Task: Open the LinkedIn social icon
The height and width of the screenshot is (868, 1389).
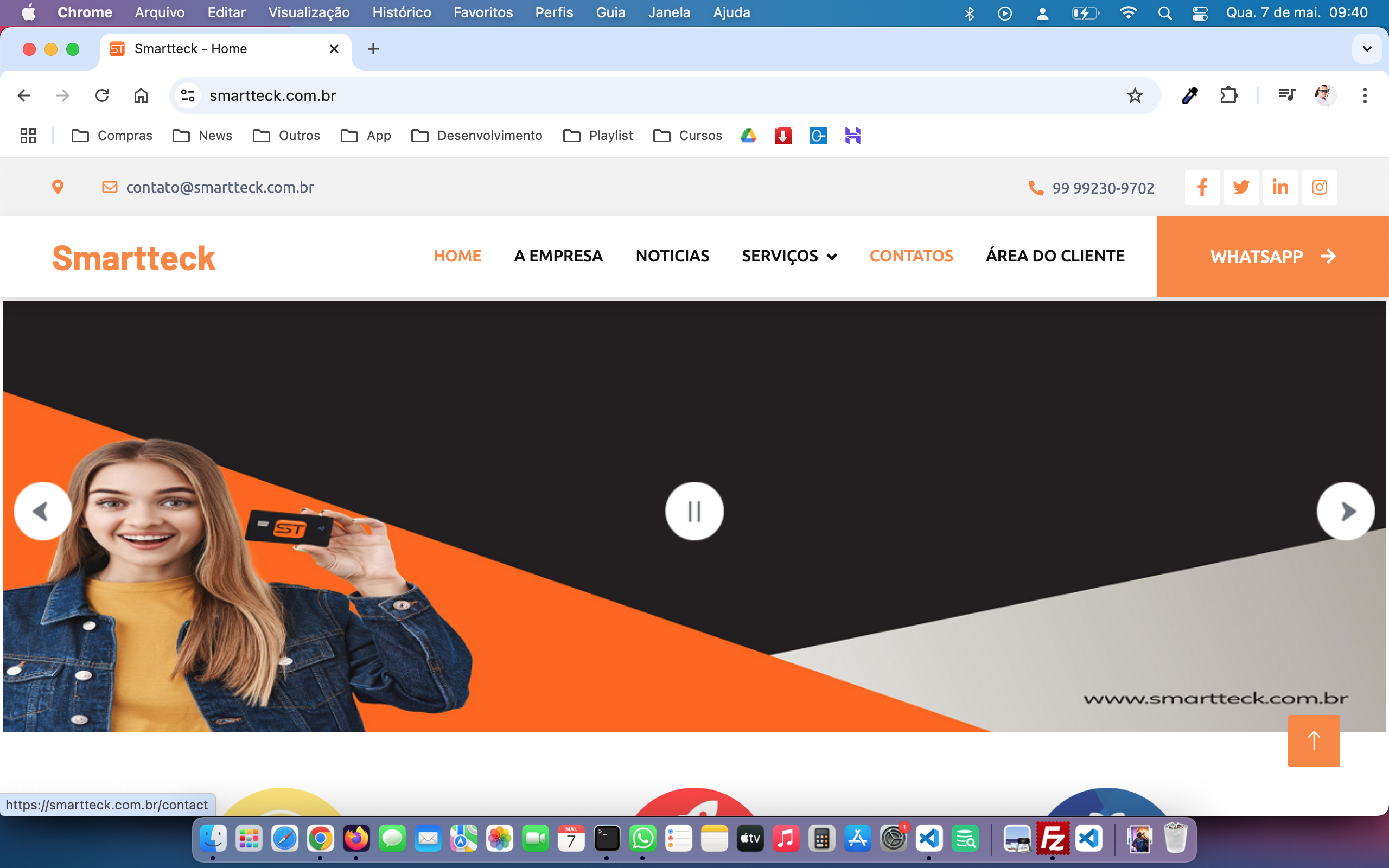Action: [x=1280, y=187]
